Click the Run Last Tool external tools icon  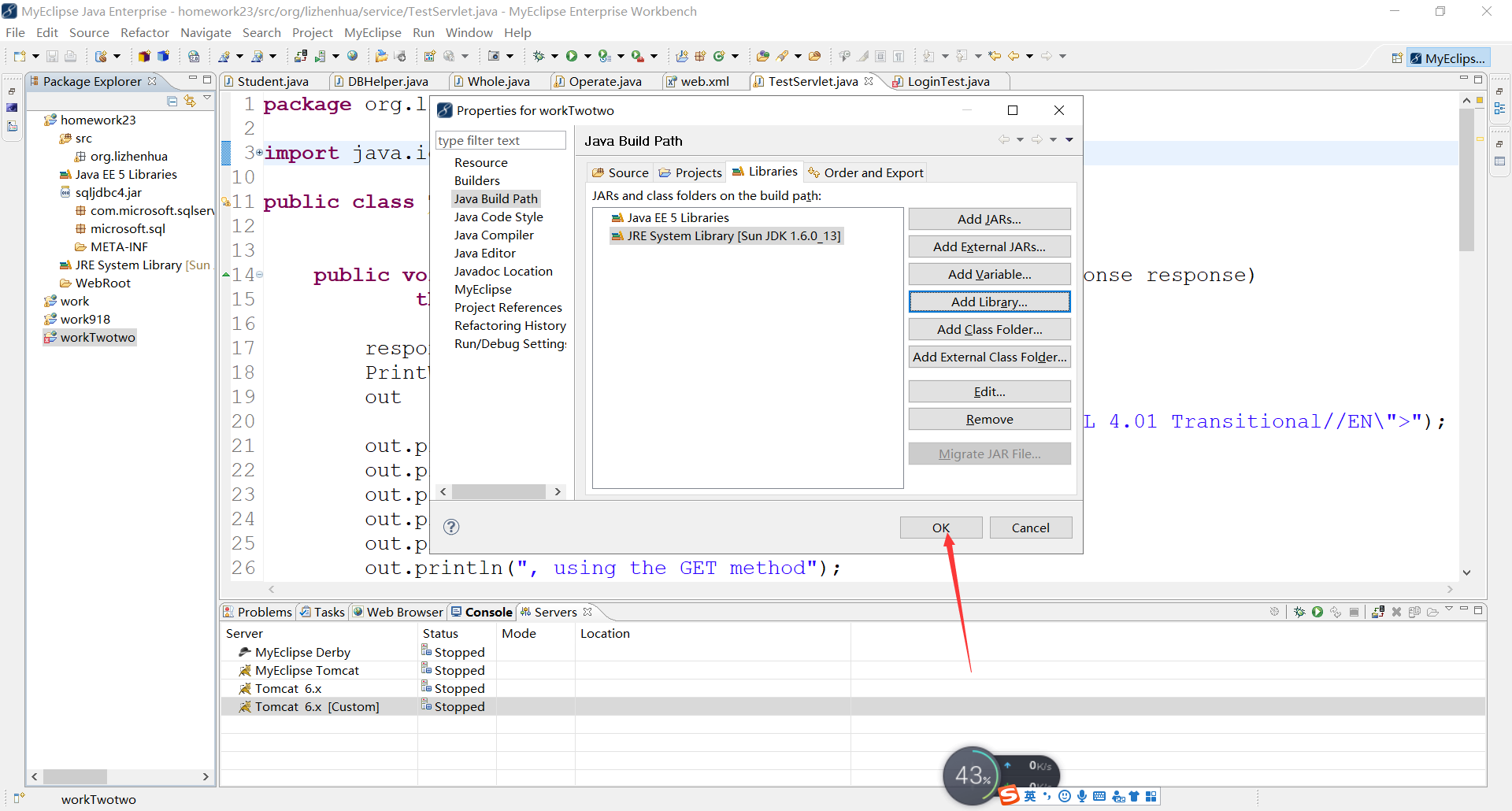pos(638,56)
